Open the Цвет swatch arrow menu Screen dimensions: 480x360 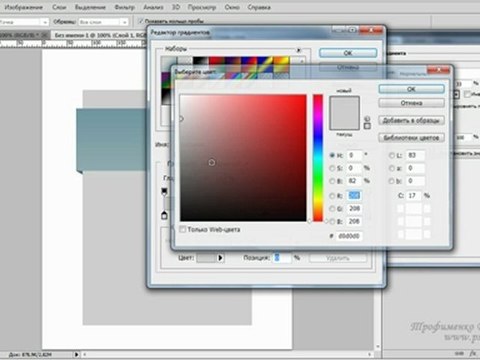(220, 258)
